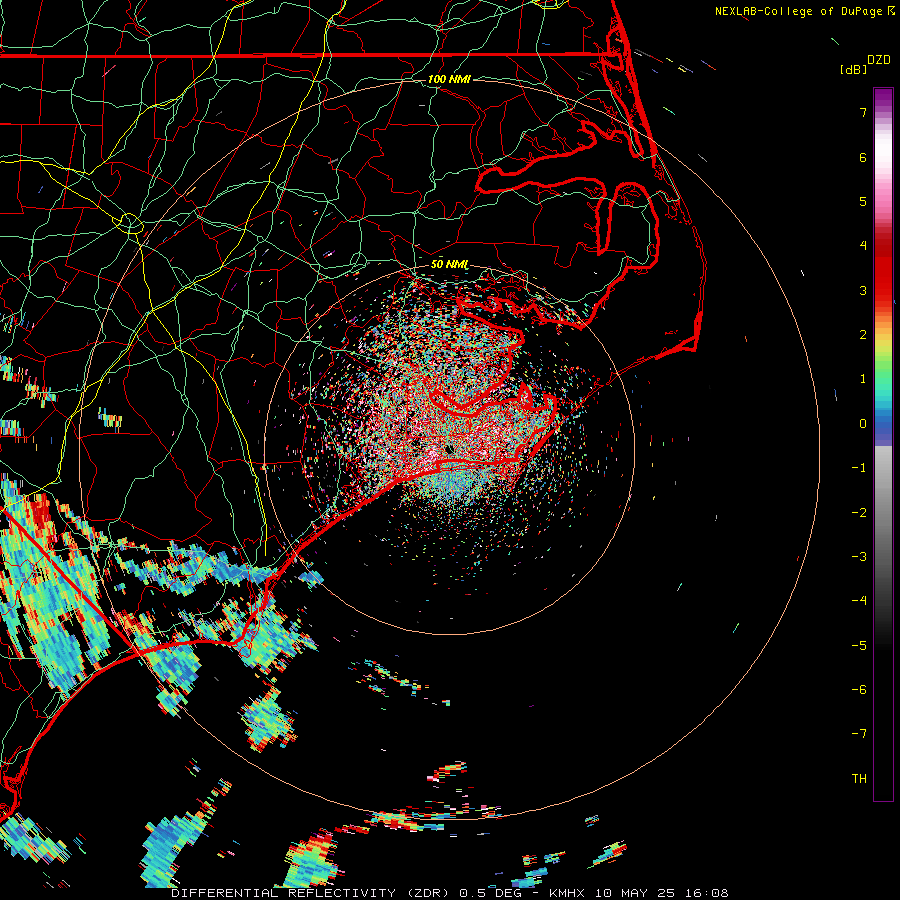Click the legend value -2
Image resolution: width=900 pixels, height=900 pixels.
coord(859,513)
